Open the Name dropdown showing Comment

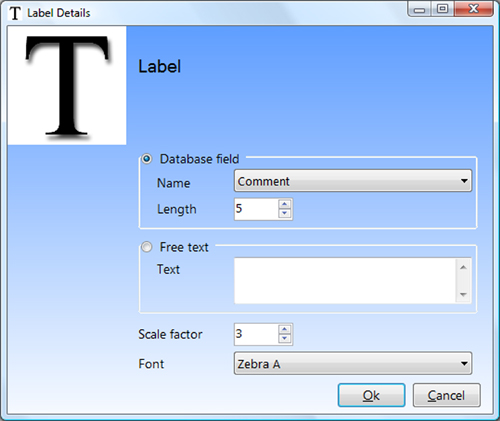(x=353, y=181)
